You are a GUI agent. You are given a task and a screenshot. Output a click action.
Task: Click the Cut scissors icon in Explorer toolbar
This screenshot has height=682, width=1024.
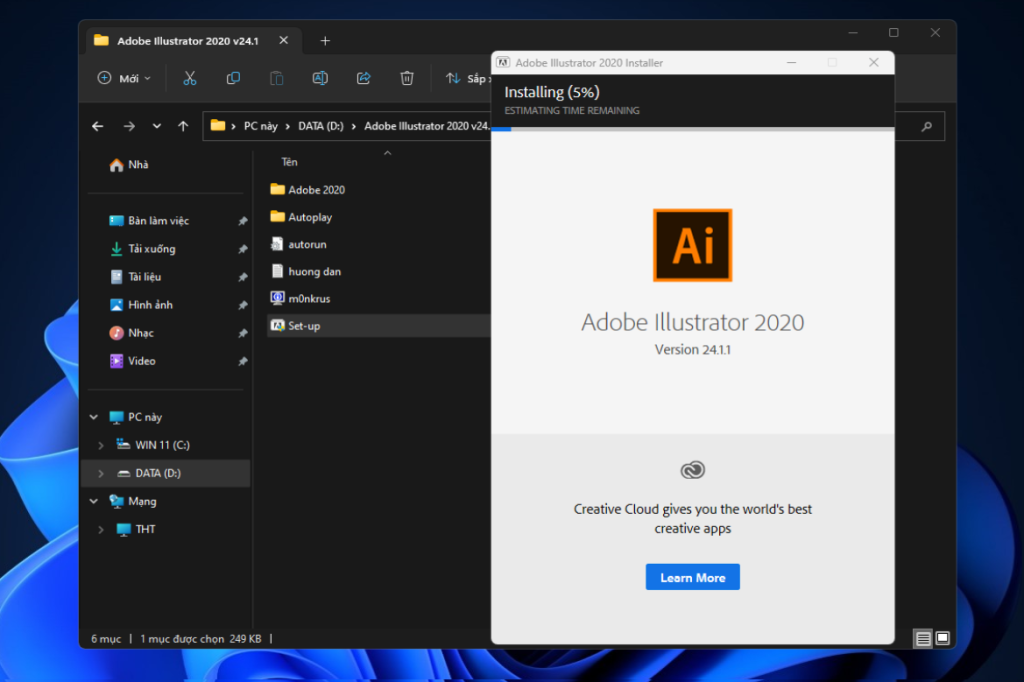tap(189, 78)
